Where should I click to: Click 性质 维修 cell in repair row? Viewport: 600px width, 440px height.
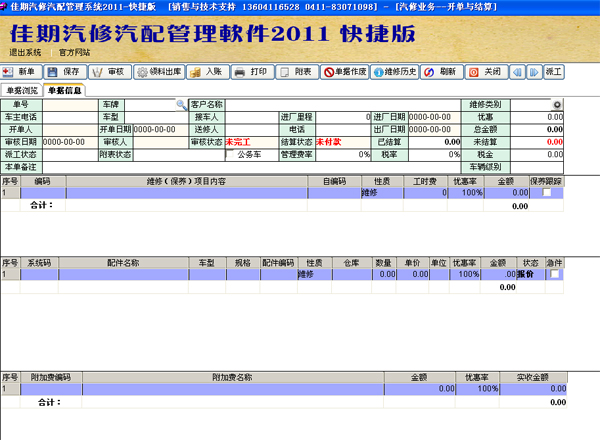382,193
